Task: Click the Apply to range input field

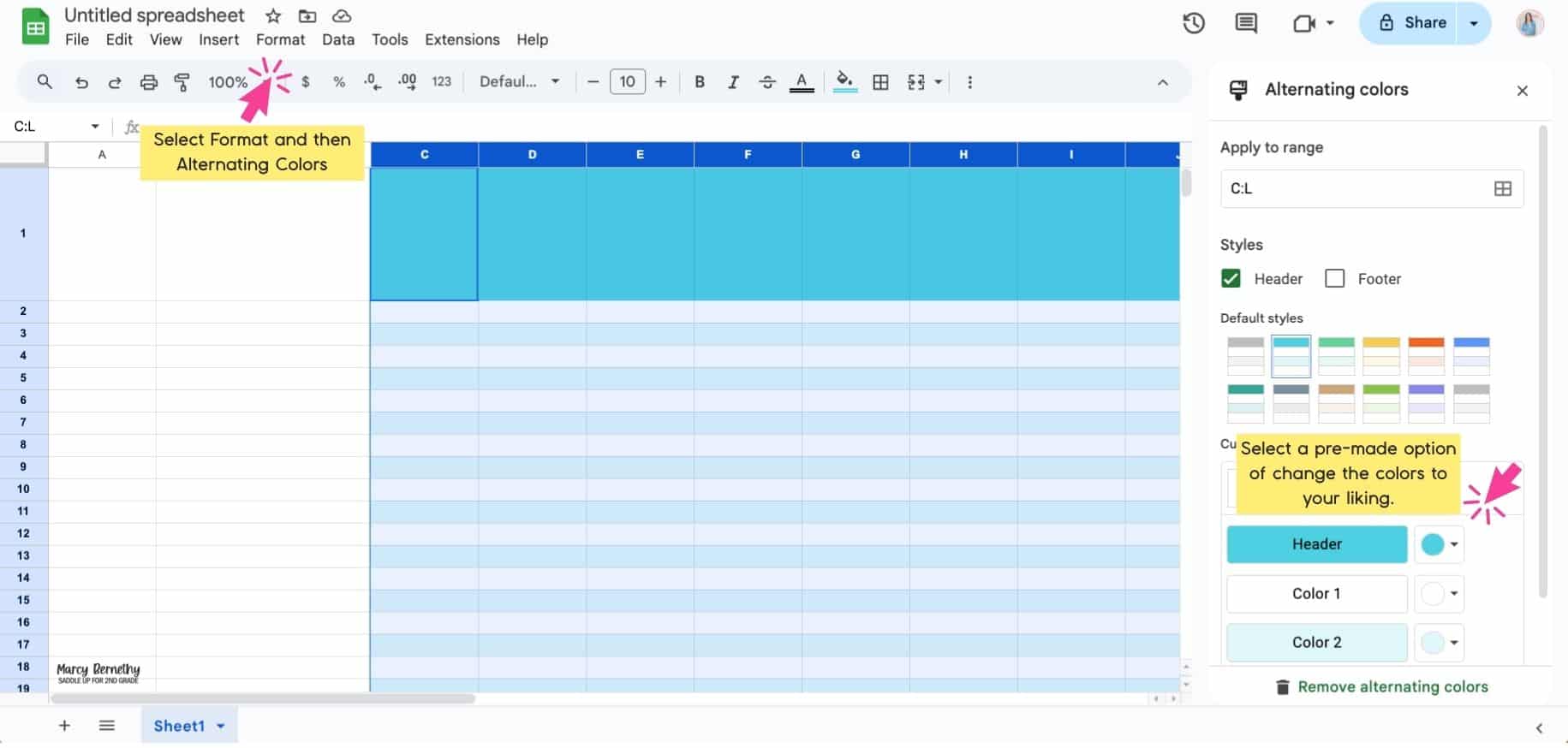Action: pyautogui.click(x=1372, y=188)
